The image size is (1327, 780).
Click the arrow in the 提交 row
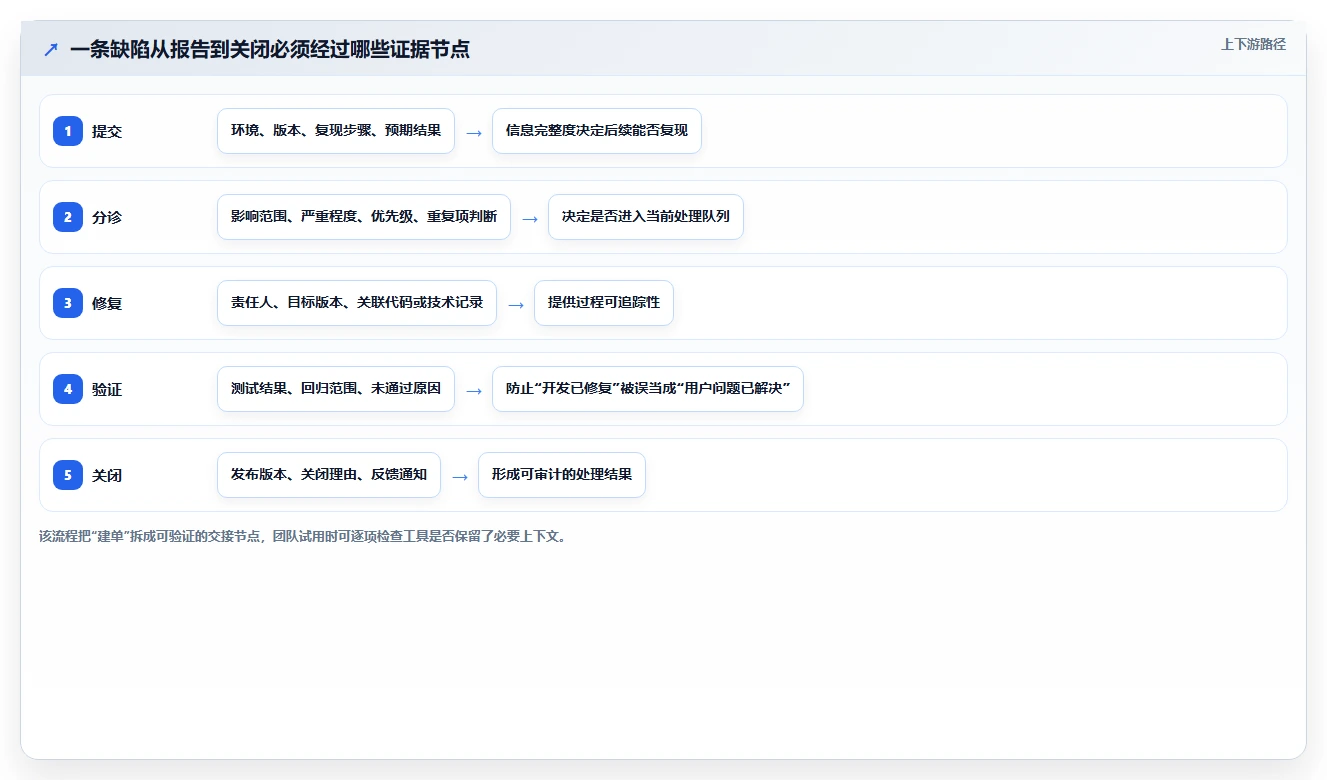pos(474,132)
